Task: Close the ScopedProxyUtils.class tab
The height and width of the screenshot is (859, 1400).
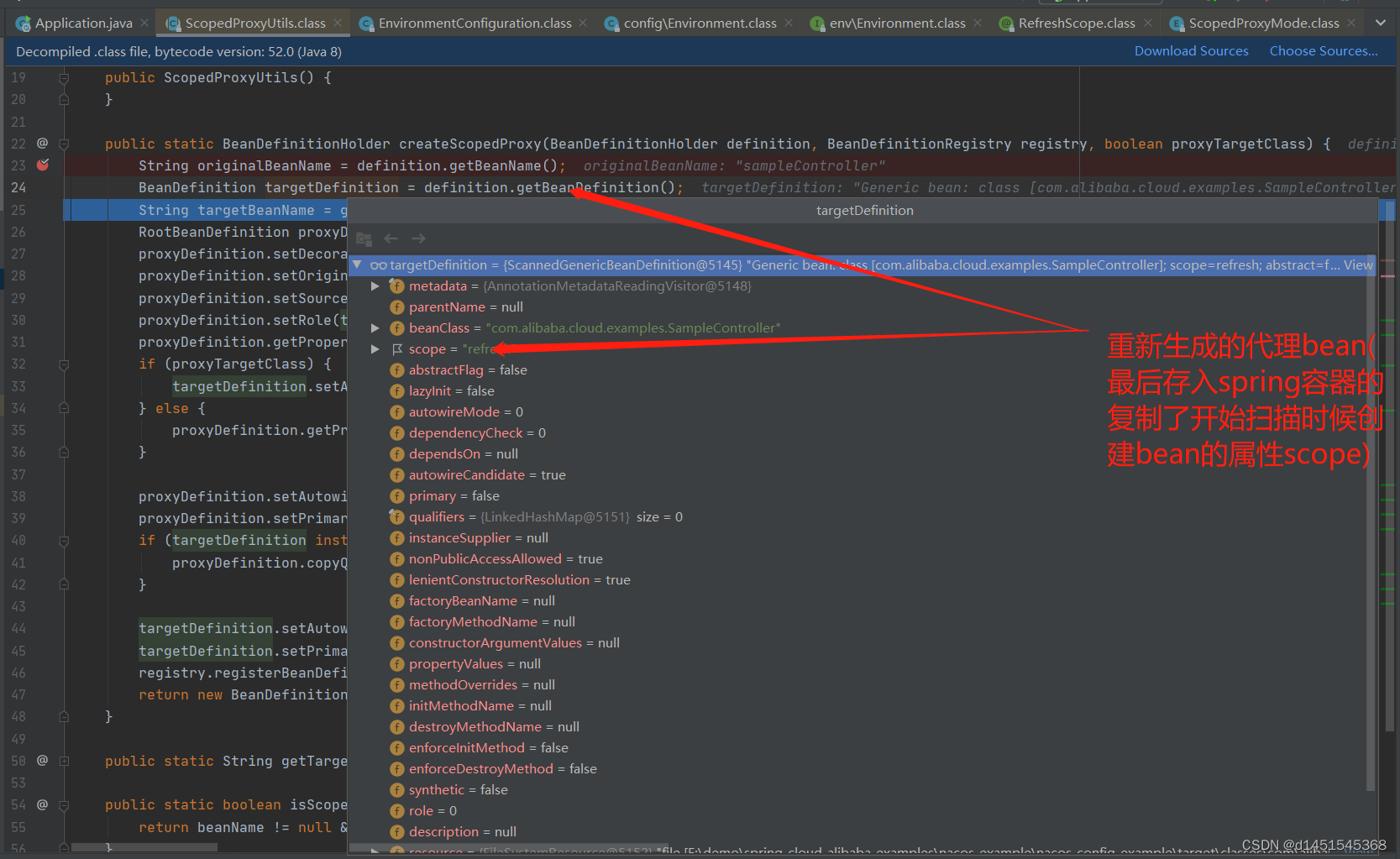Action: [338, 23]
